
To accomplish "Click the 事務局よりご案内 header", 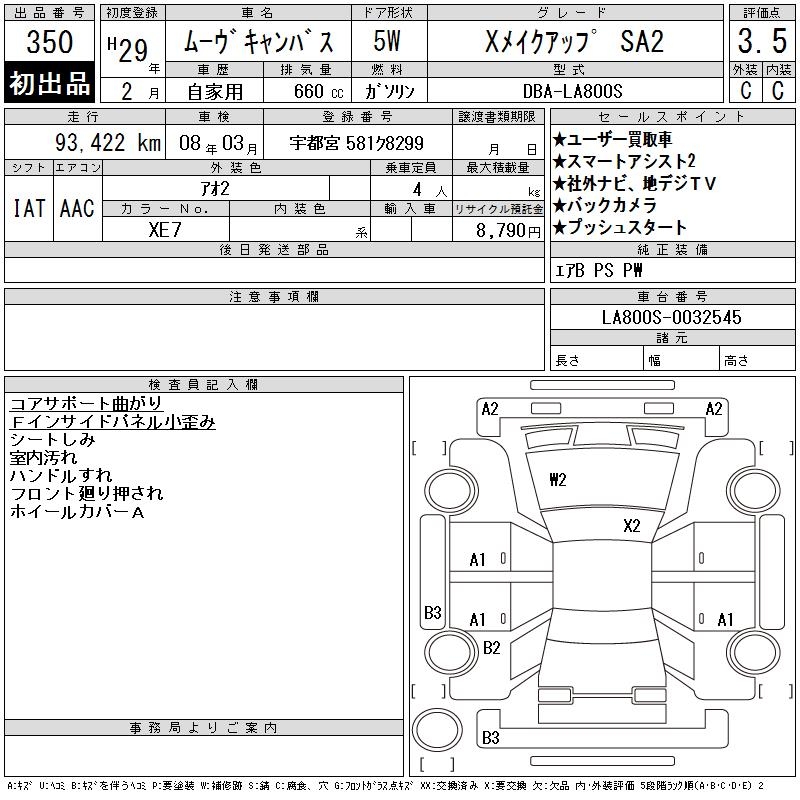I will [203, 728].
